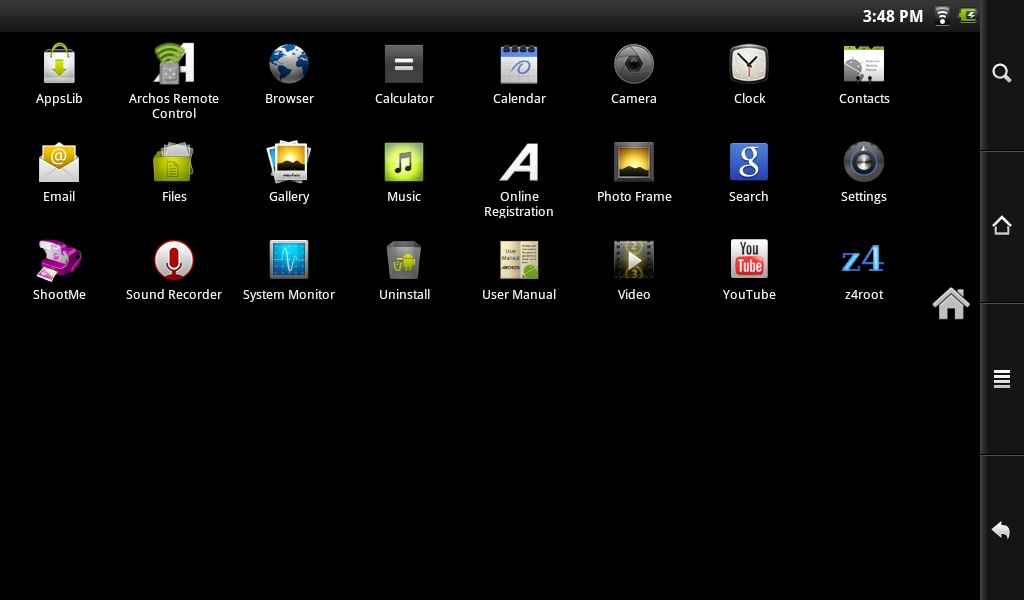Launch the Video player
The width and height of the screenshot is (1024, 600).
(633, 260)
